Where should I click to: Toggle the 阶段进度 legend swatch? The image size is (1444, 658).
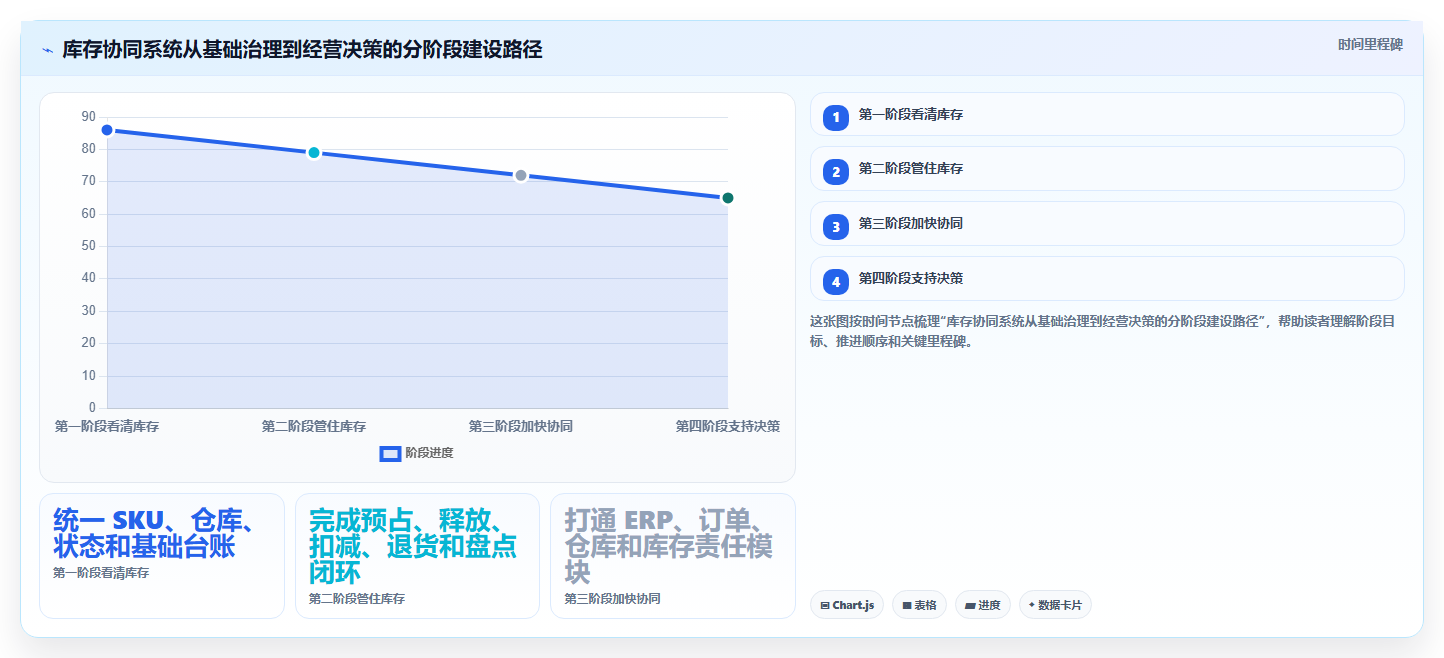point(390,454)
